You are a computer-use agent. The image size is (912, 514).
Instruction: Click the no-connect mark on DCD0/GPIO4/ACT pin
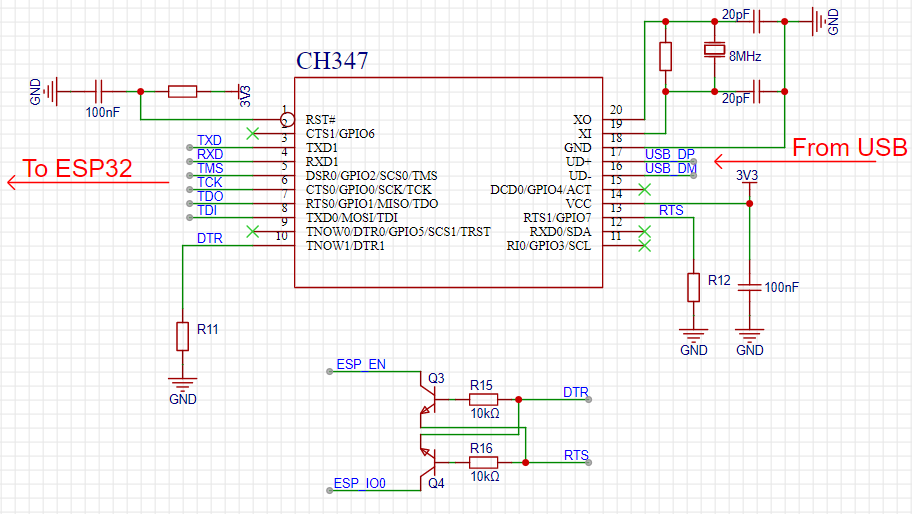click(x=644, y=190)
